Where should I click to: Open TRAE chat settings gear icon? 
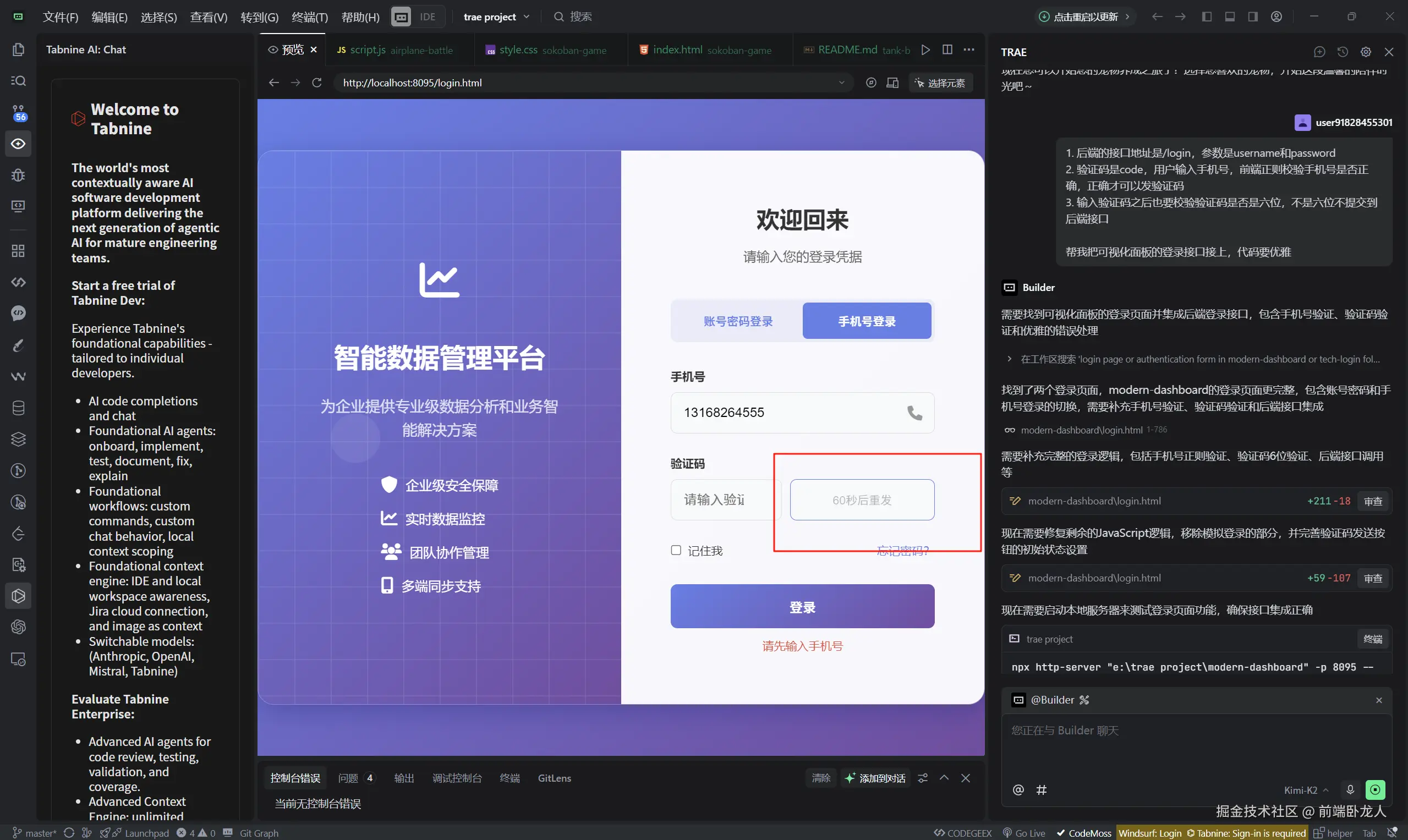coord(1366,52)
